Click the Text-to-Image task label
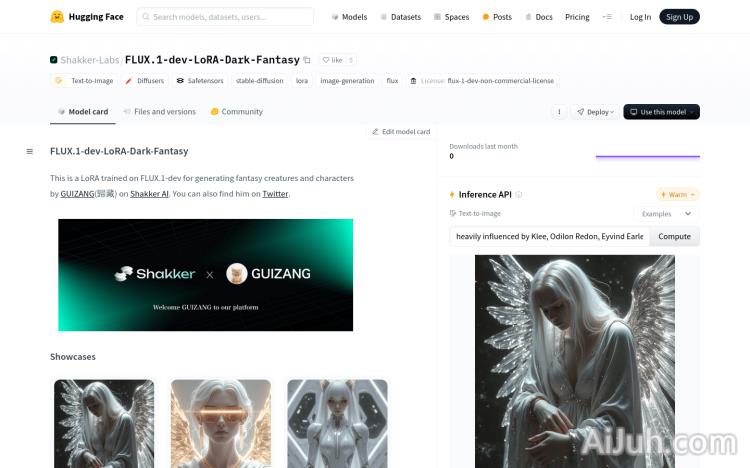750x468 pixels. 475,213
